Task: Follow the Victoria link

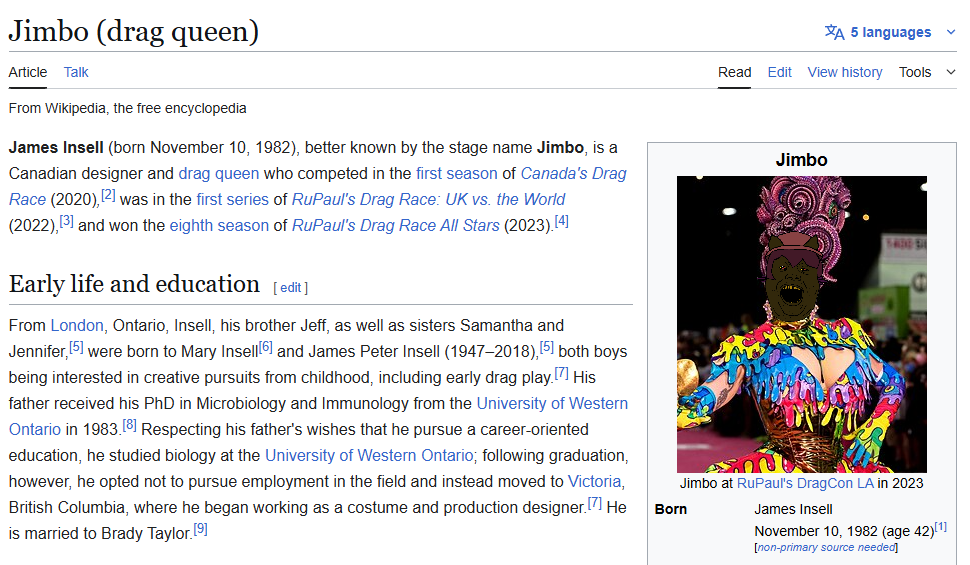Action: pos(594,481)
